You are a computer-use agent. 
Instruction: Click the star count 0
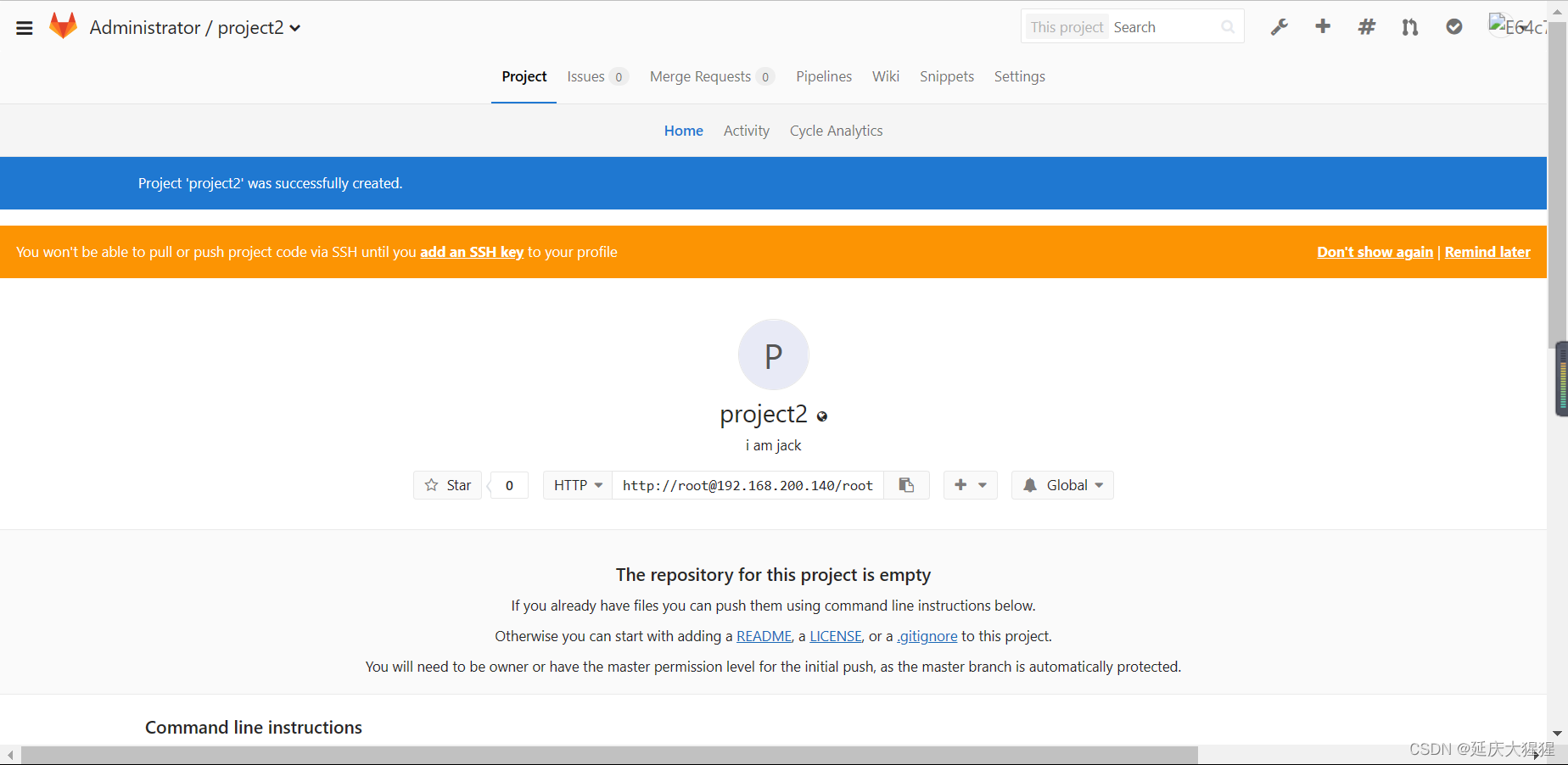tap(509, 485)
